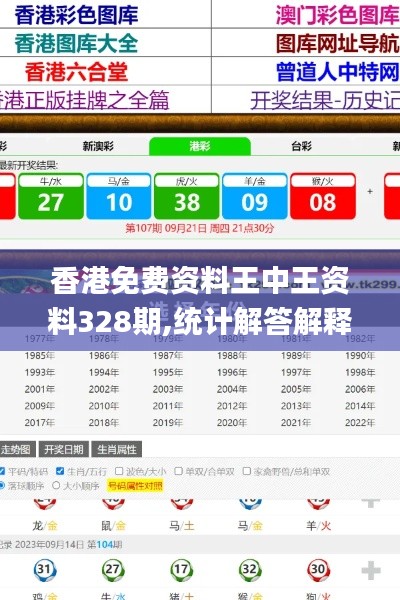400x600 pixels.
Task: Open the 图库网址导航 link
Action: point(338,43)
